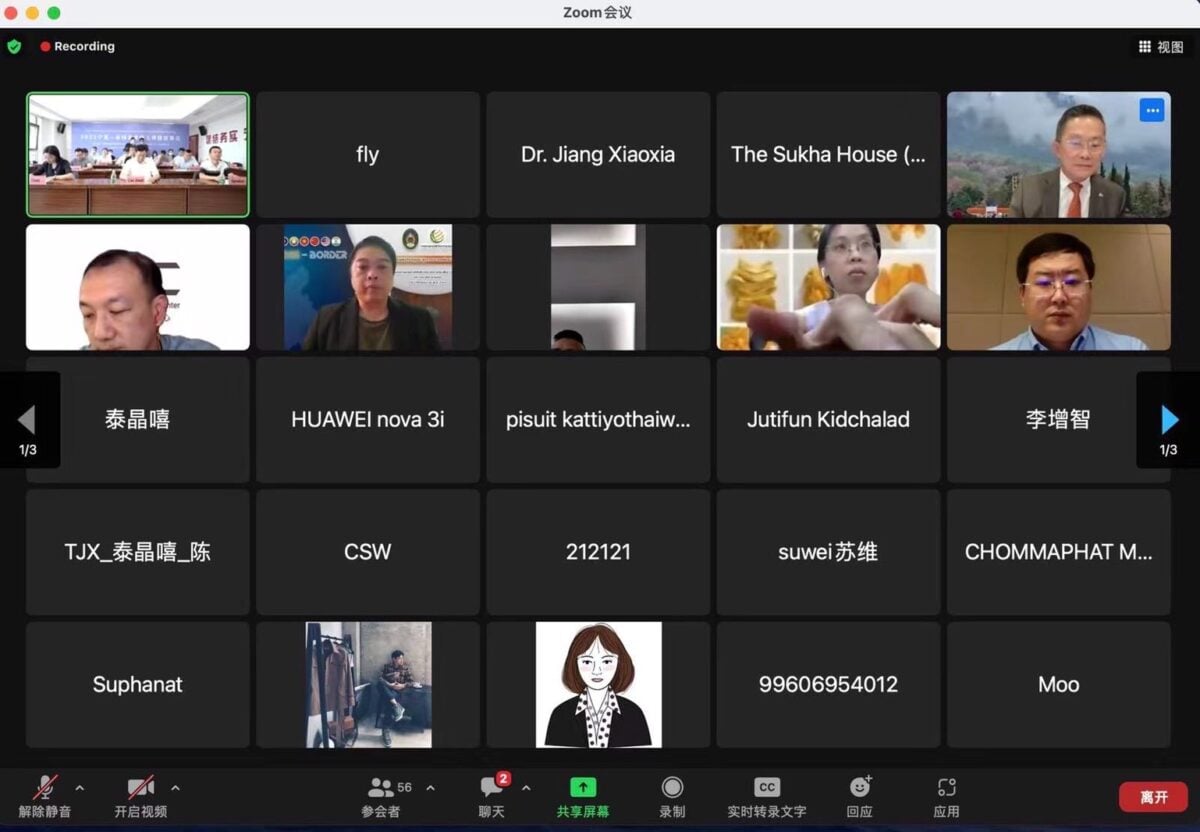The image size is (1200, 832).
Task: Click the green share screen icon
Action: pyautogui.click(x=583, y=787)
